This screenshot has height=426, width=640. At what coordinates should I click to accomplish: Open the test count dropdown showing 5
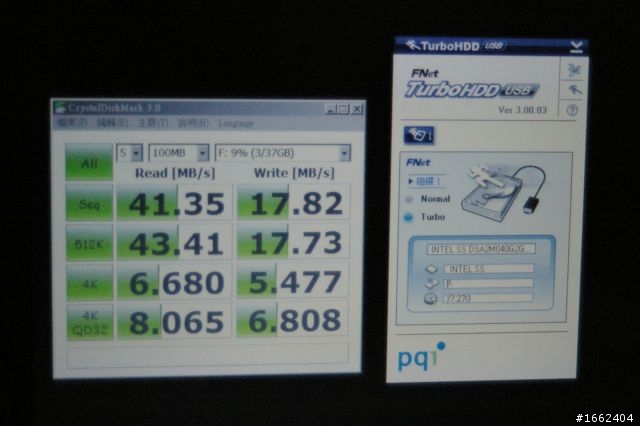(x=129, y=153)
